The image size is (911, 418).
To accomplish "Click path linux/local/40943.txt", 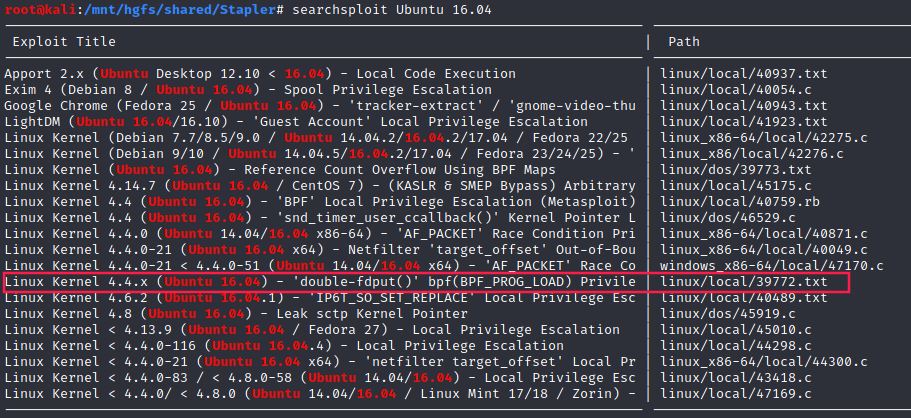I will [744, 106].
